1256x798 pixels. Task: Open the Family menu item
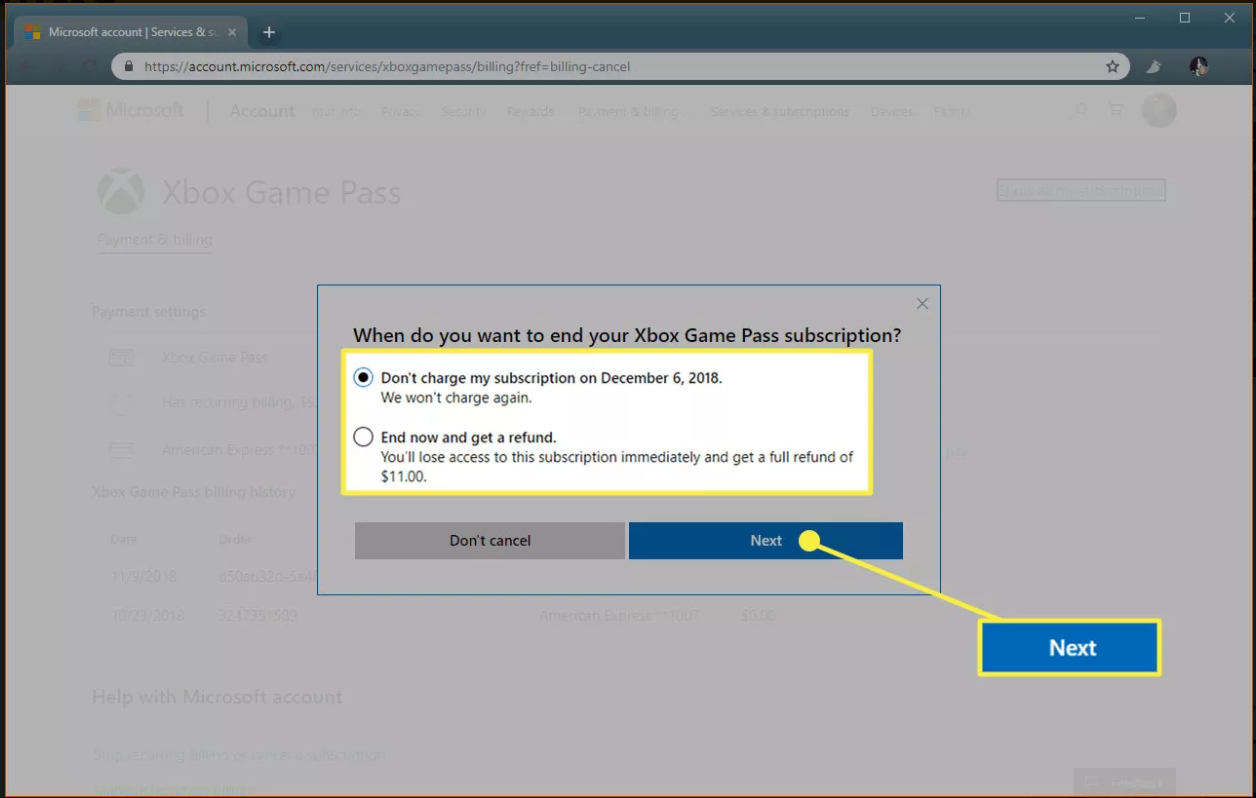[x=951, y=111]
